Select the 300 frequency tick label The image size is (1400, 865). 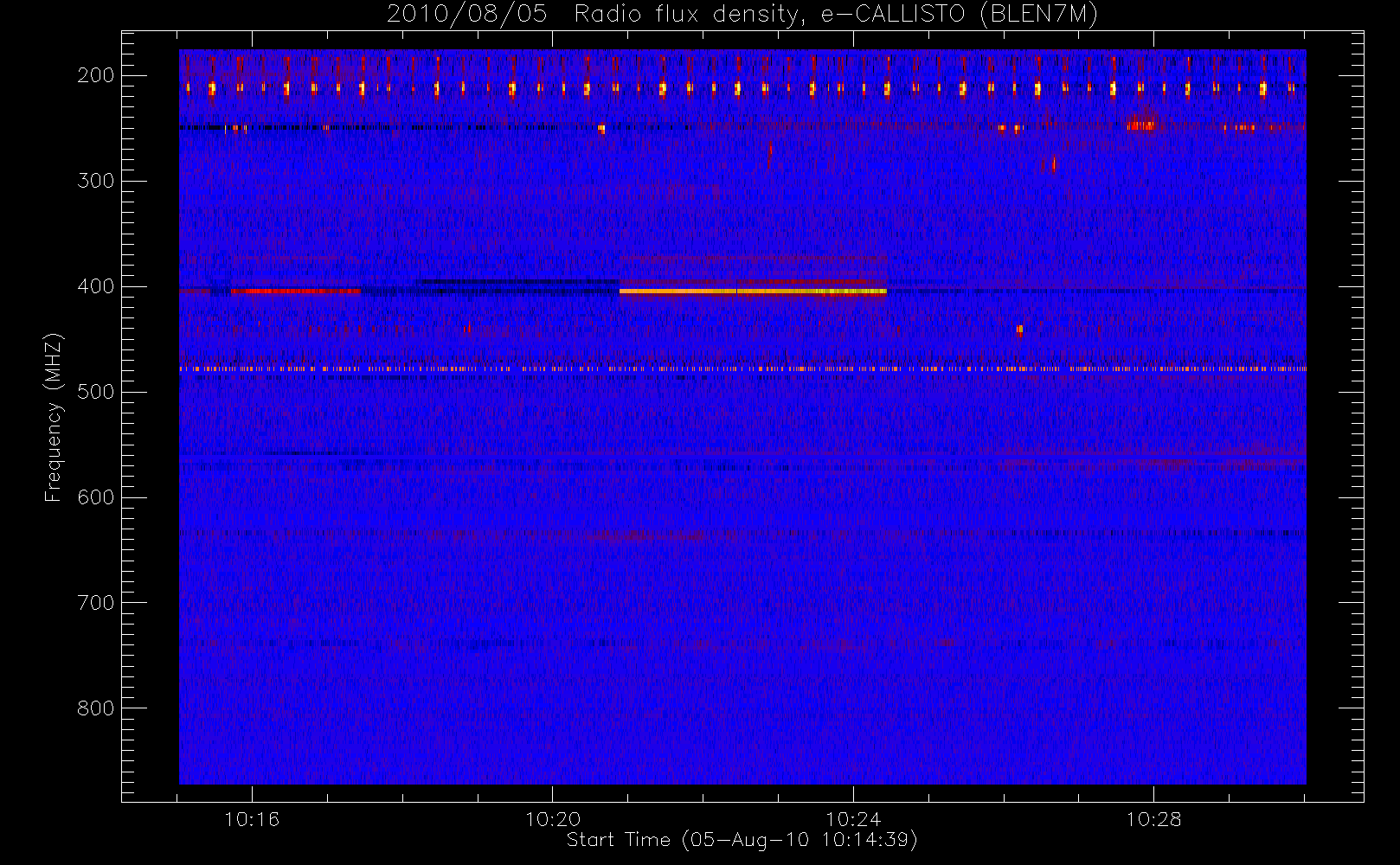[x=96, y=181]
